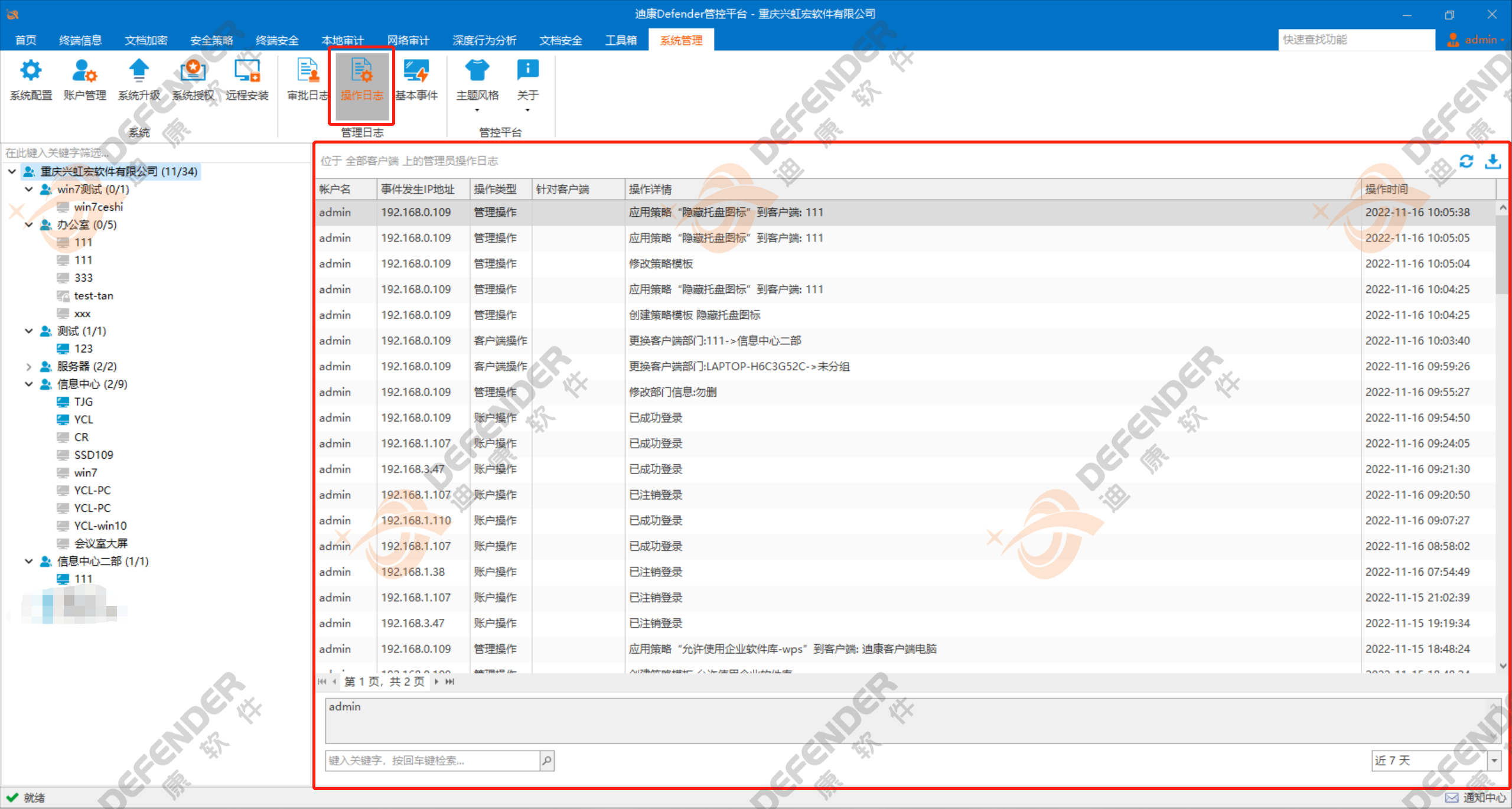Open the 深度行为分析 tab
1512x809 pixels.
click(484, 40)
